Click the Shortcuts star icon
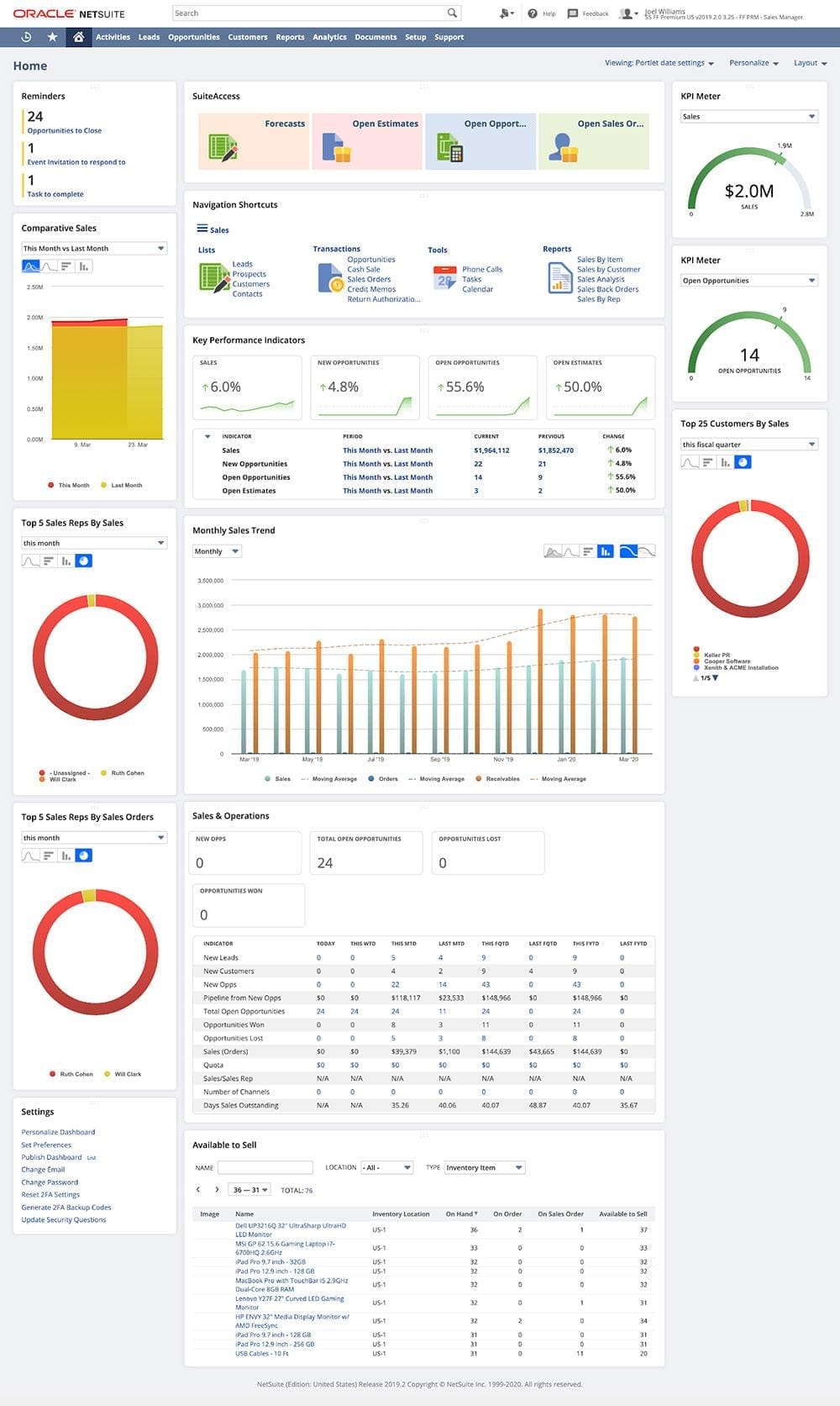Screen dimensions: 840x1406 (52, 37)
